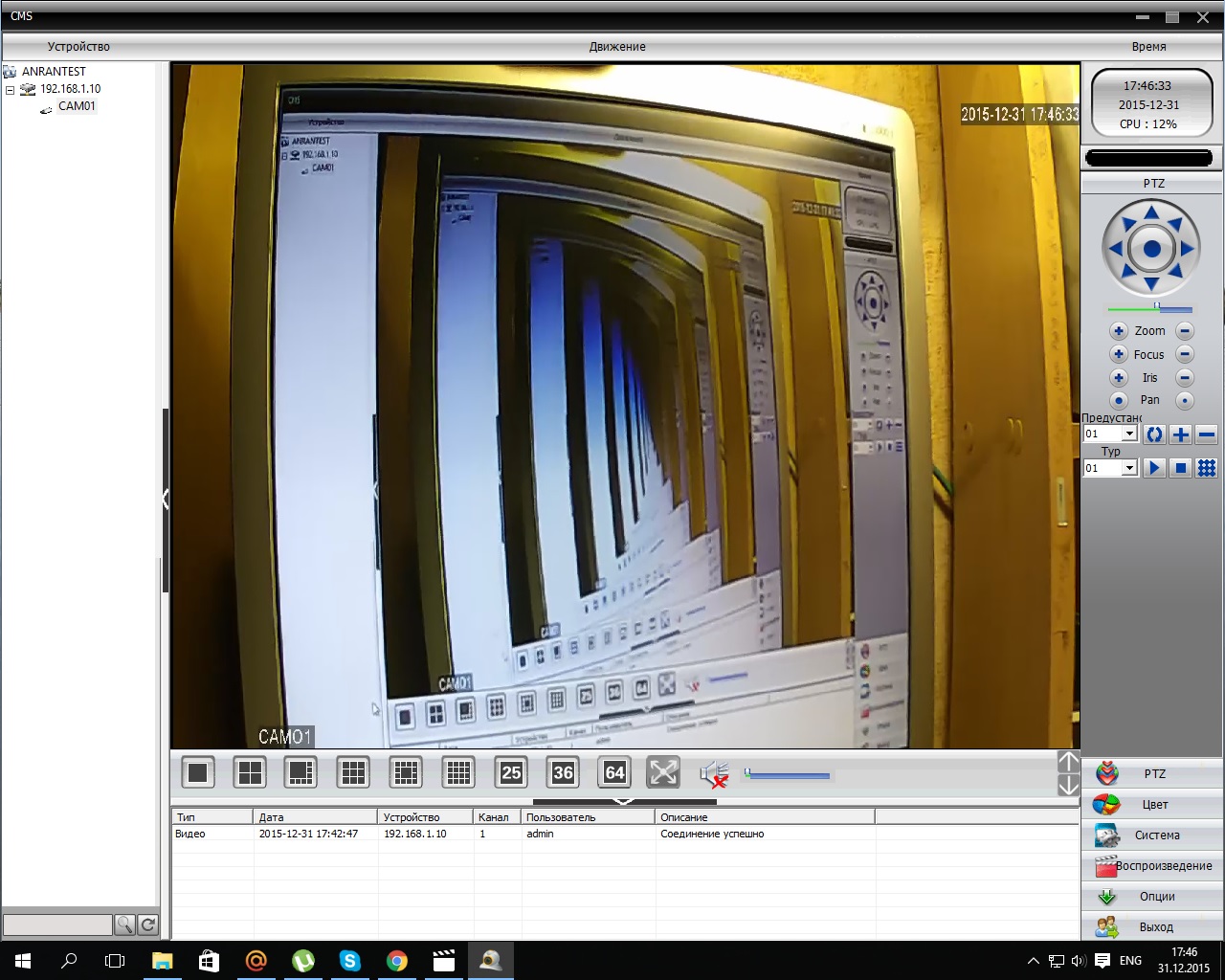Open the Система menu

(x=1153, y=835)
